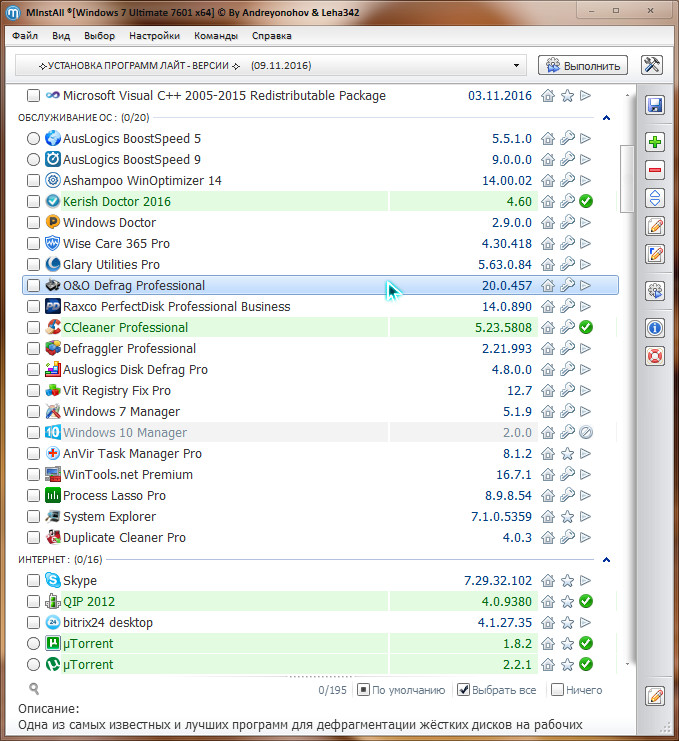Select the "Defraggler Professional" row

click(x=320, y=348)
